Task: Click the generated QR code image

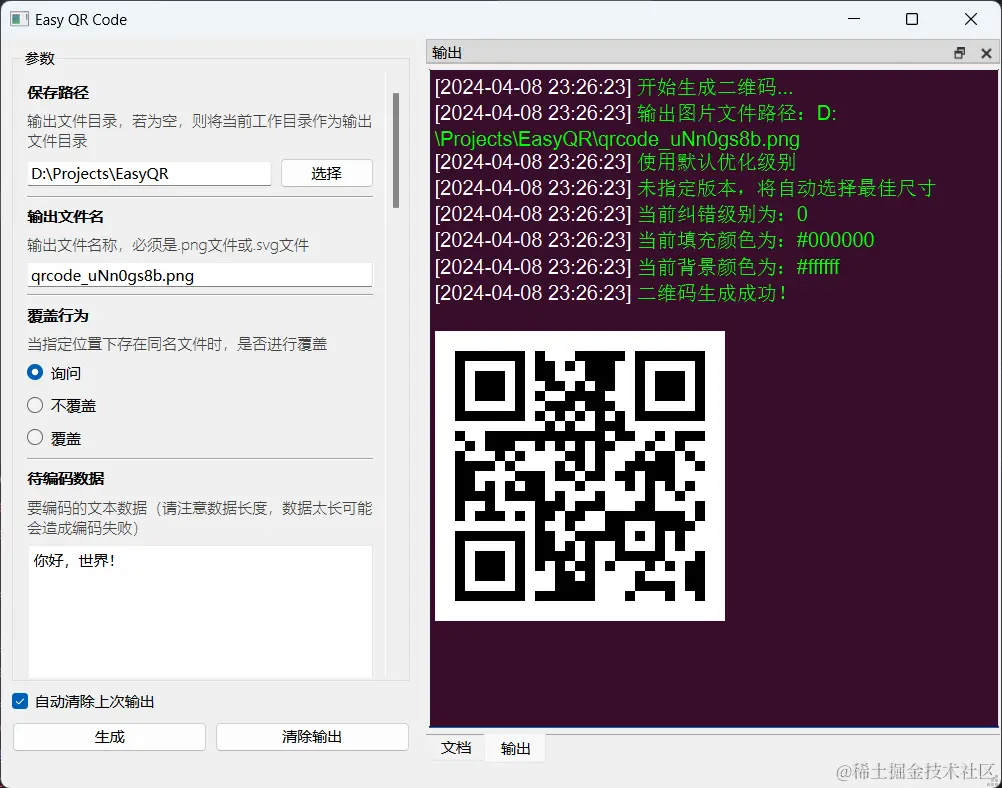Action: click(x=580, y=475)
